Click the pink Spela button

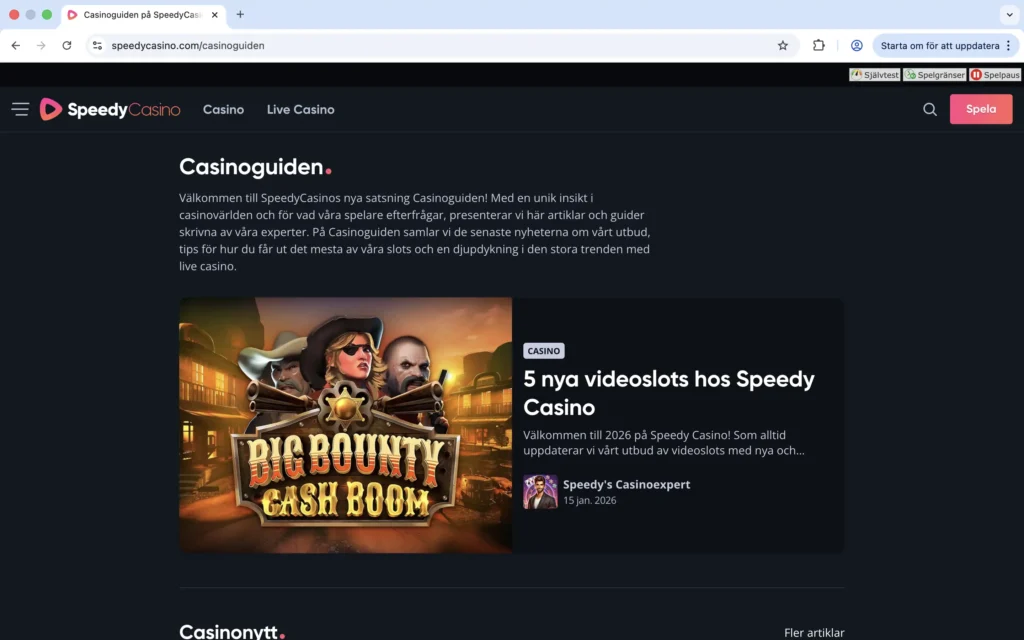981,109
